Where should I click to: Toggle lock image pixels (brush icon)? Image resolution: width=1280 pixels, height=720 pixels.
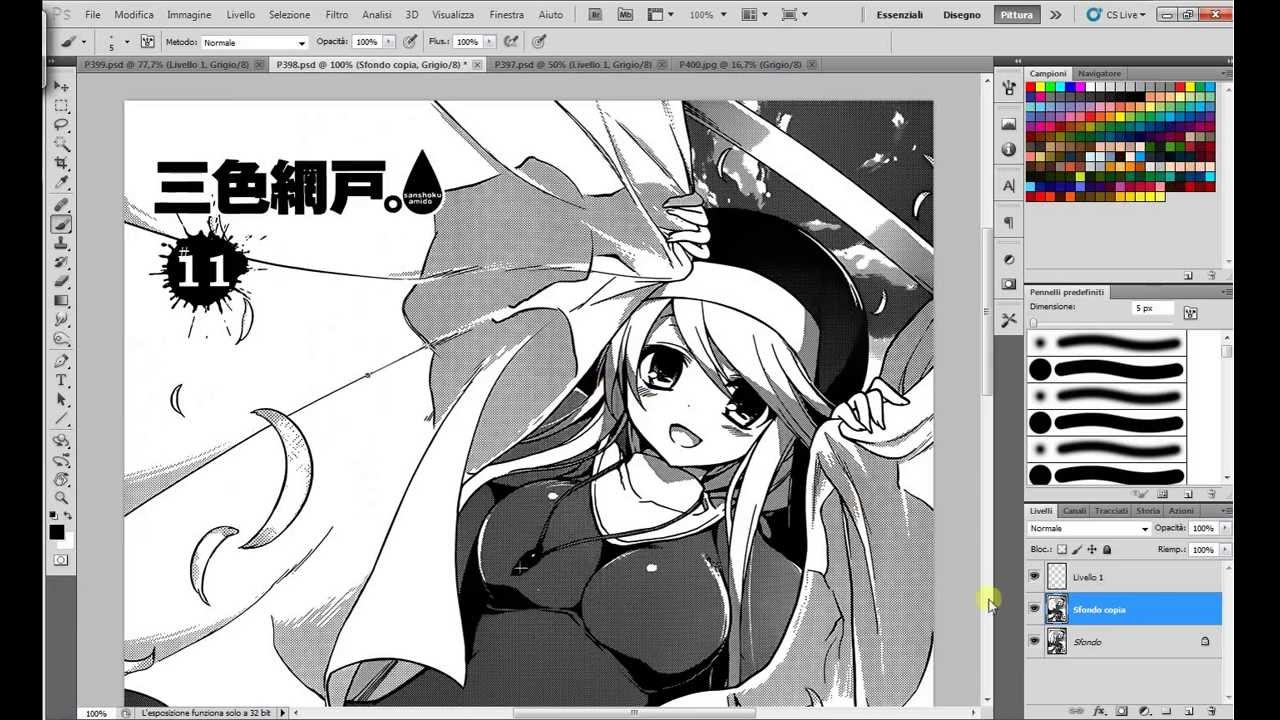point(1077,549)
